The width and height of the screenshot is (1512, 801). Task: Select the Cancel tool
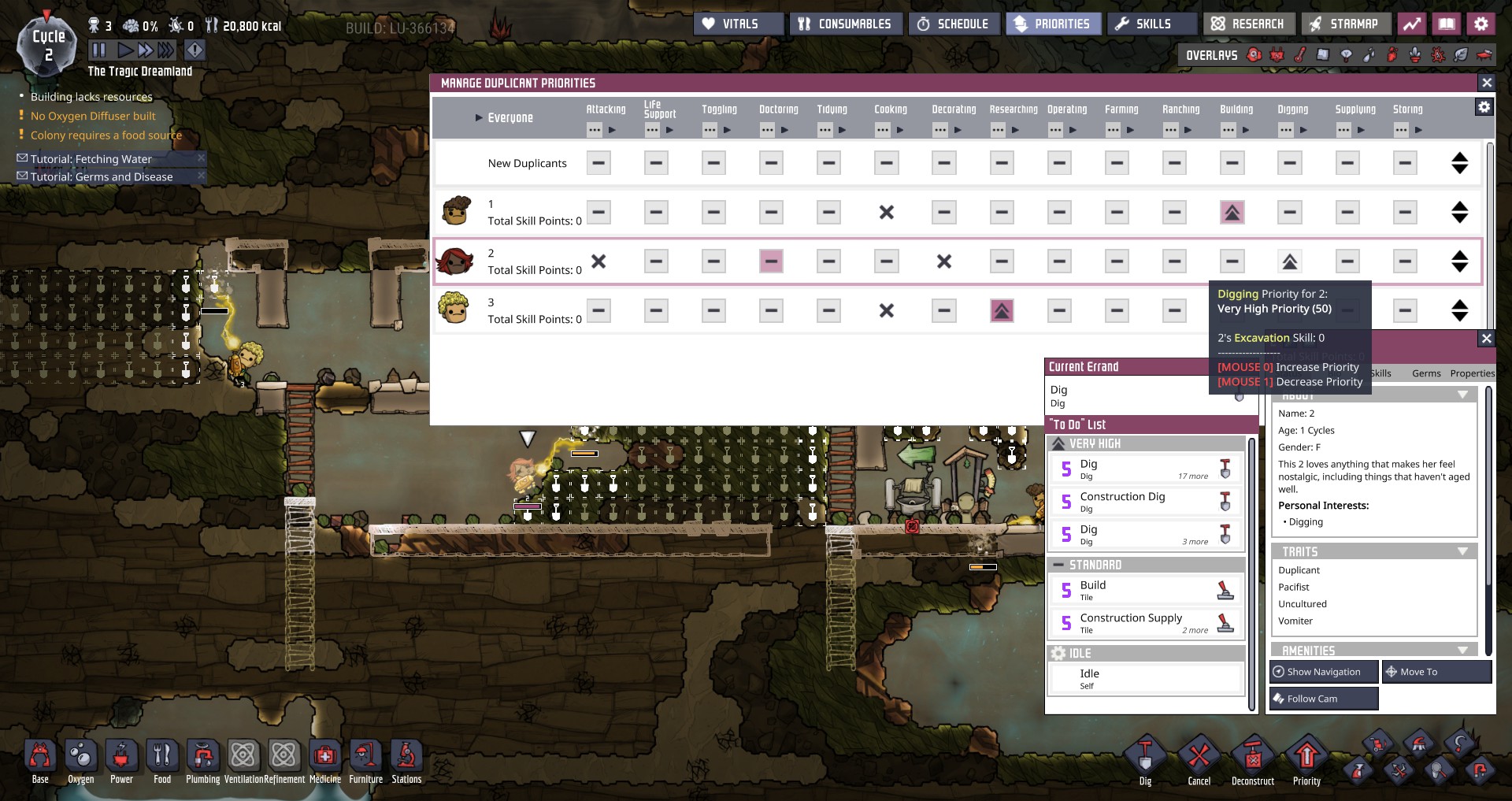(1199, 758)
